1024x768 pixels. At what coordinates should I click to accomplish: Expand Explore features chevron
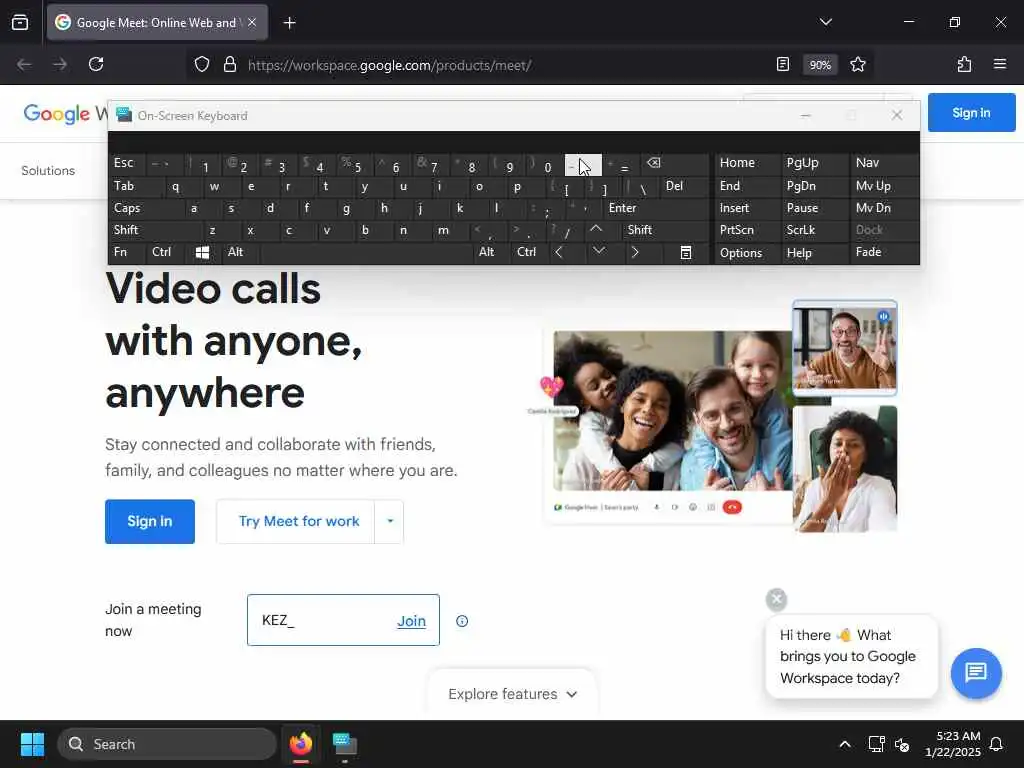[571, 694]
